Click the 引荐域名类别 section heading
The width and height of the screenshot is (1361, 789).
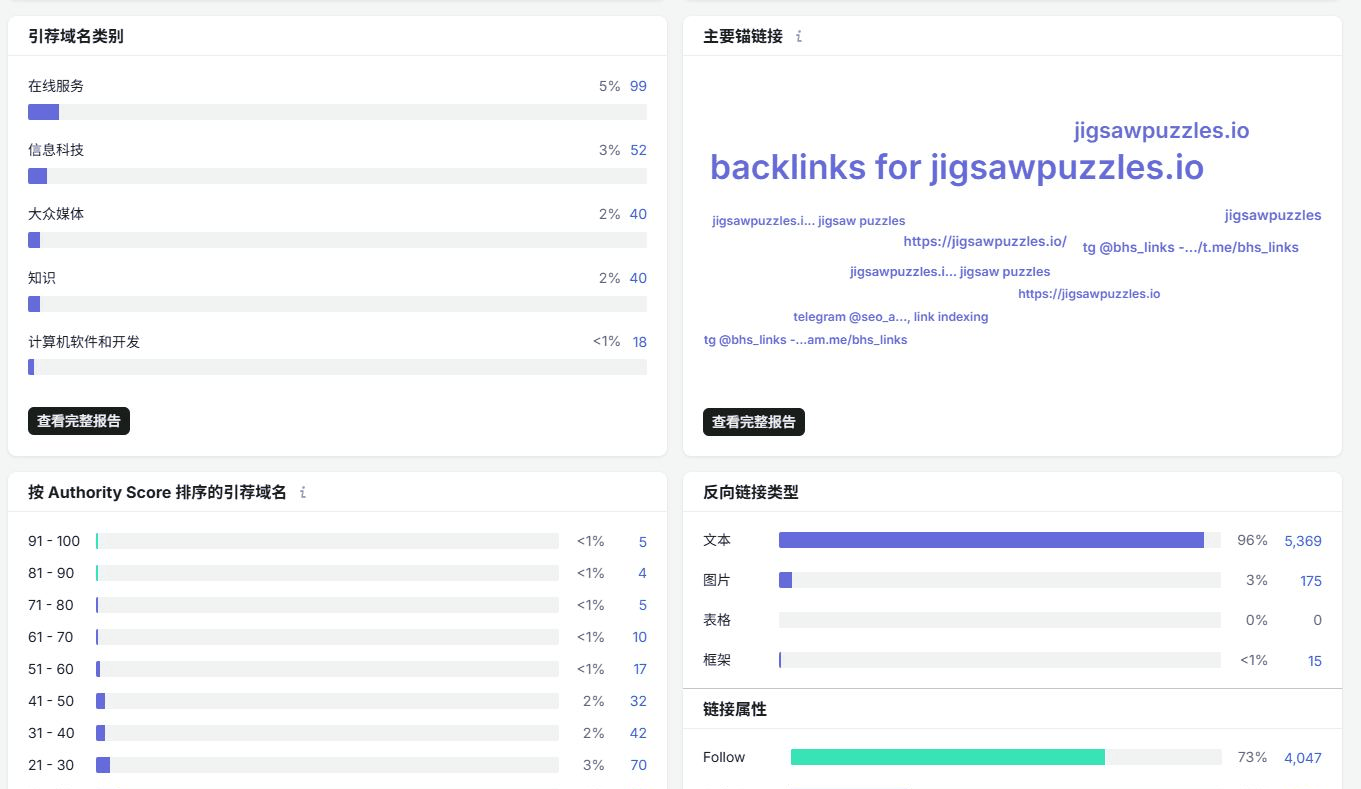tap(76, 36)
